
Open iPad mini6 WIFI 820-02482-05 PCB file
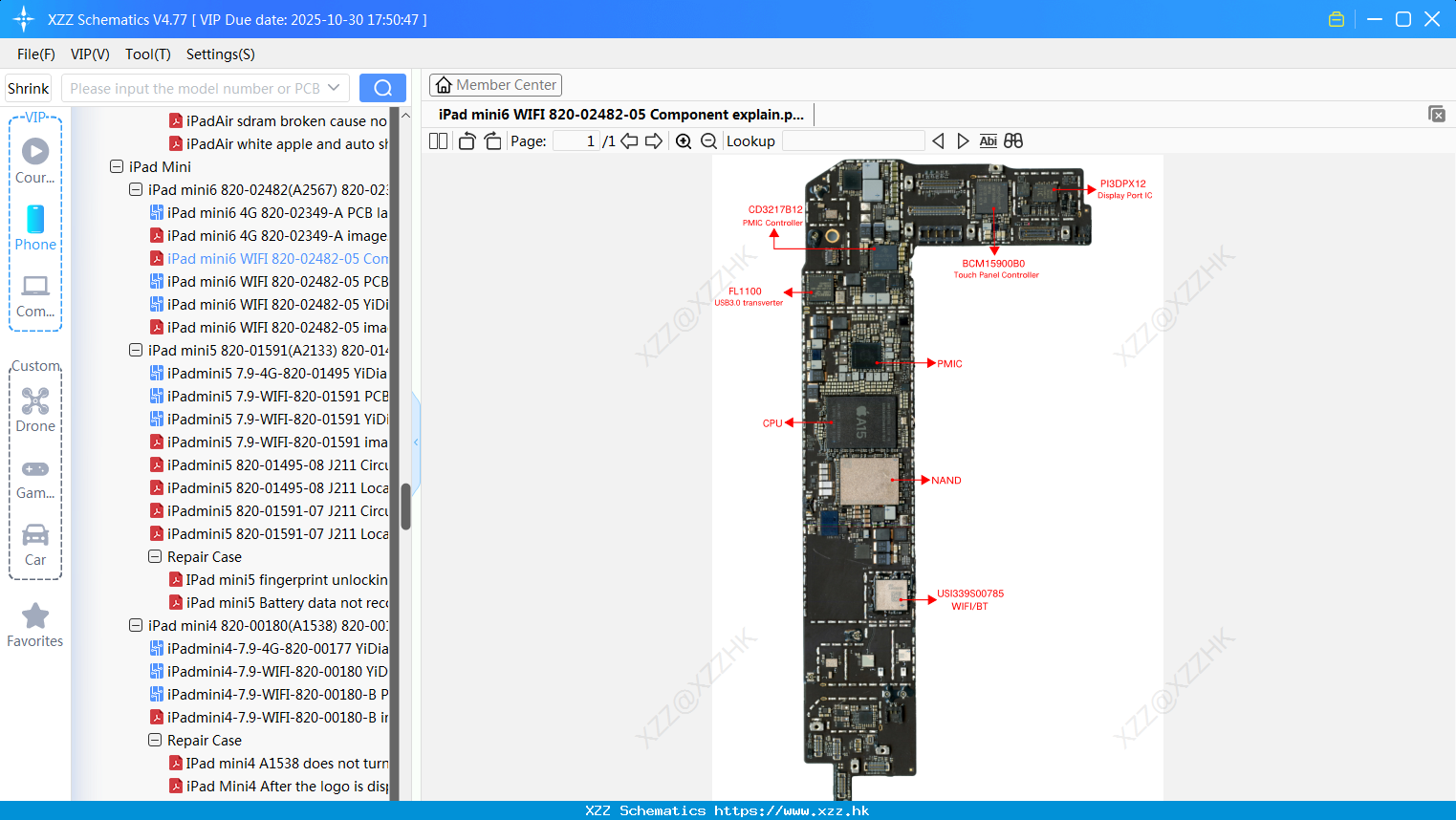269,281
